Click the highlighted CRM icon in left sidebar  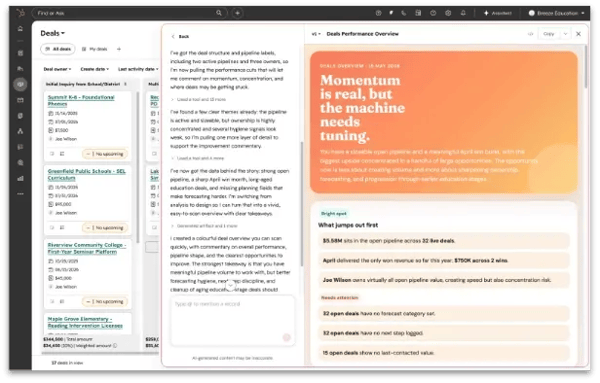coord(20,84)
